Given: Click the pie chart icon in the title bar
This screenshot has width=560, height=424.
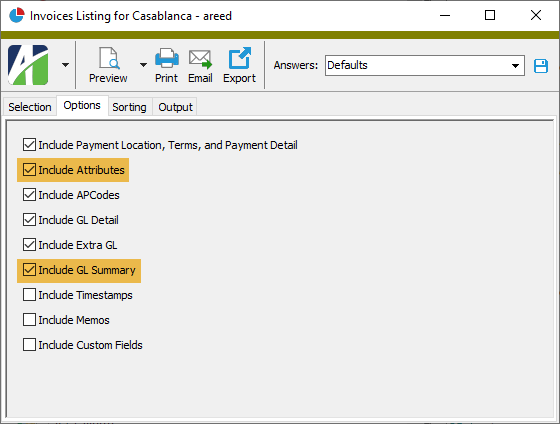Looking at the screenshot, I should [16, 15].
